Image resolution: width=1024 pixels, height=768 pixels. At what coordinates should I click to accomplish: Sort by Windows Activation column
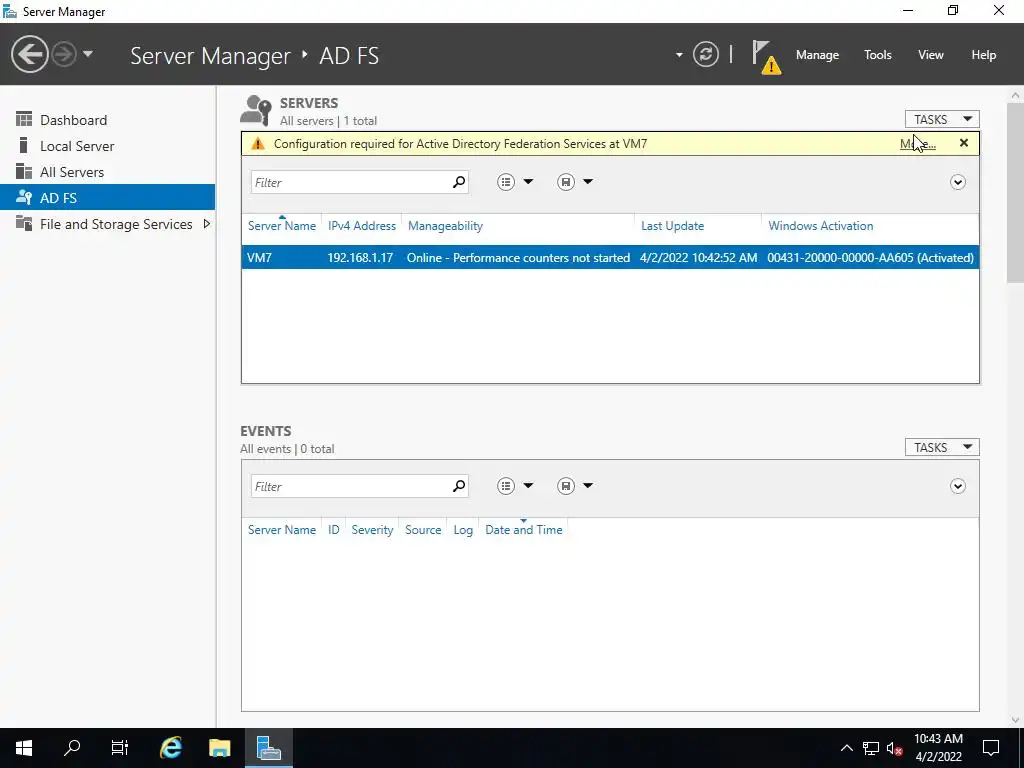point(820,226)
